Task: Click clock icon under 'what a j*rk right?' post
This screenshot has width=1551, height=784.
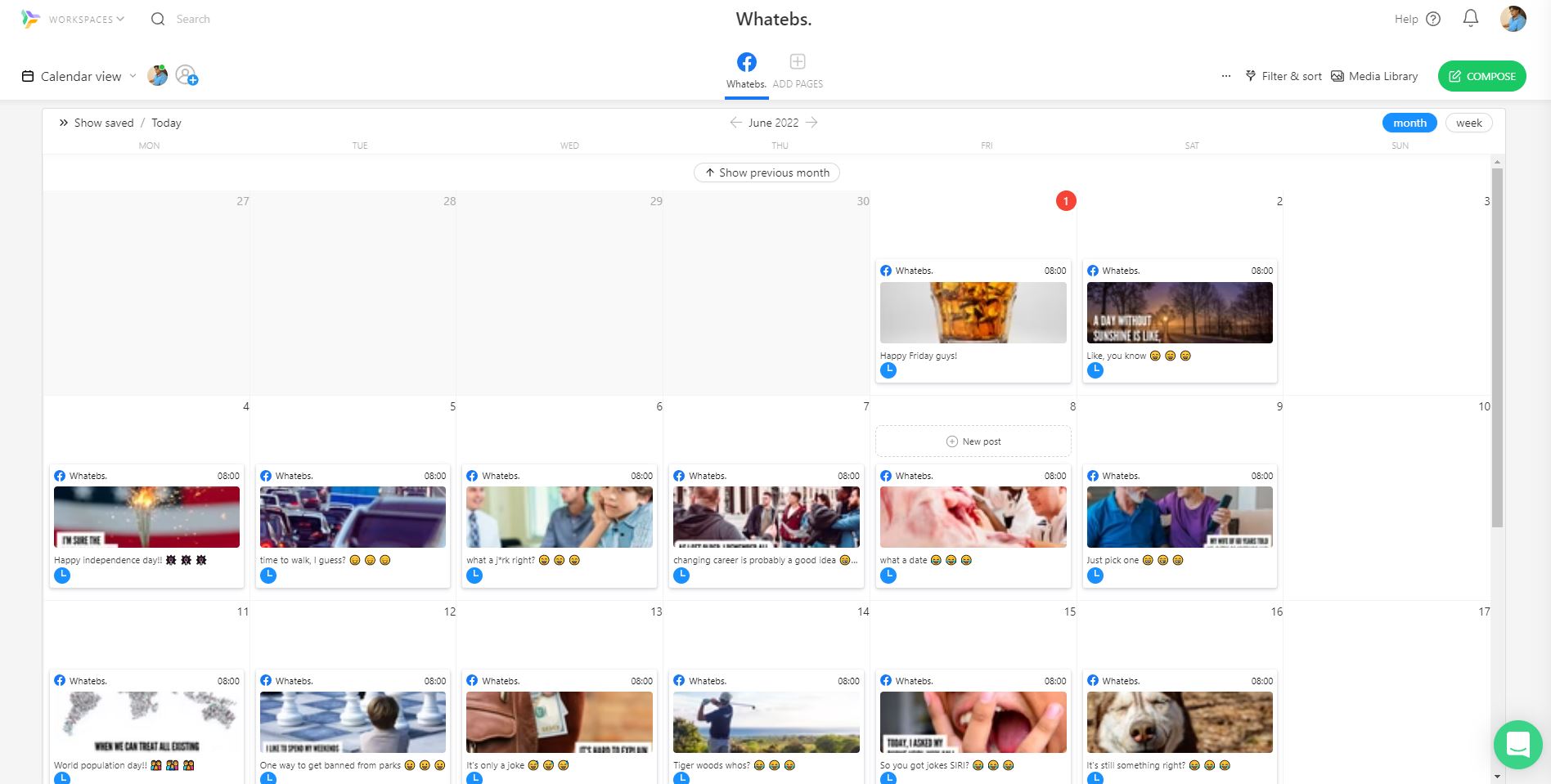Action: [x=474, y=576]
